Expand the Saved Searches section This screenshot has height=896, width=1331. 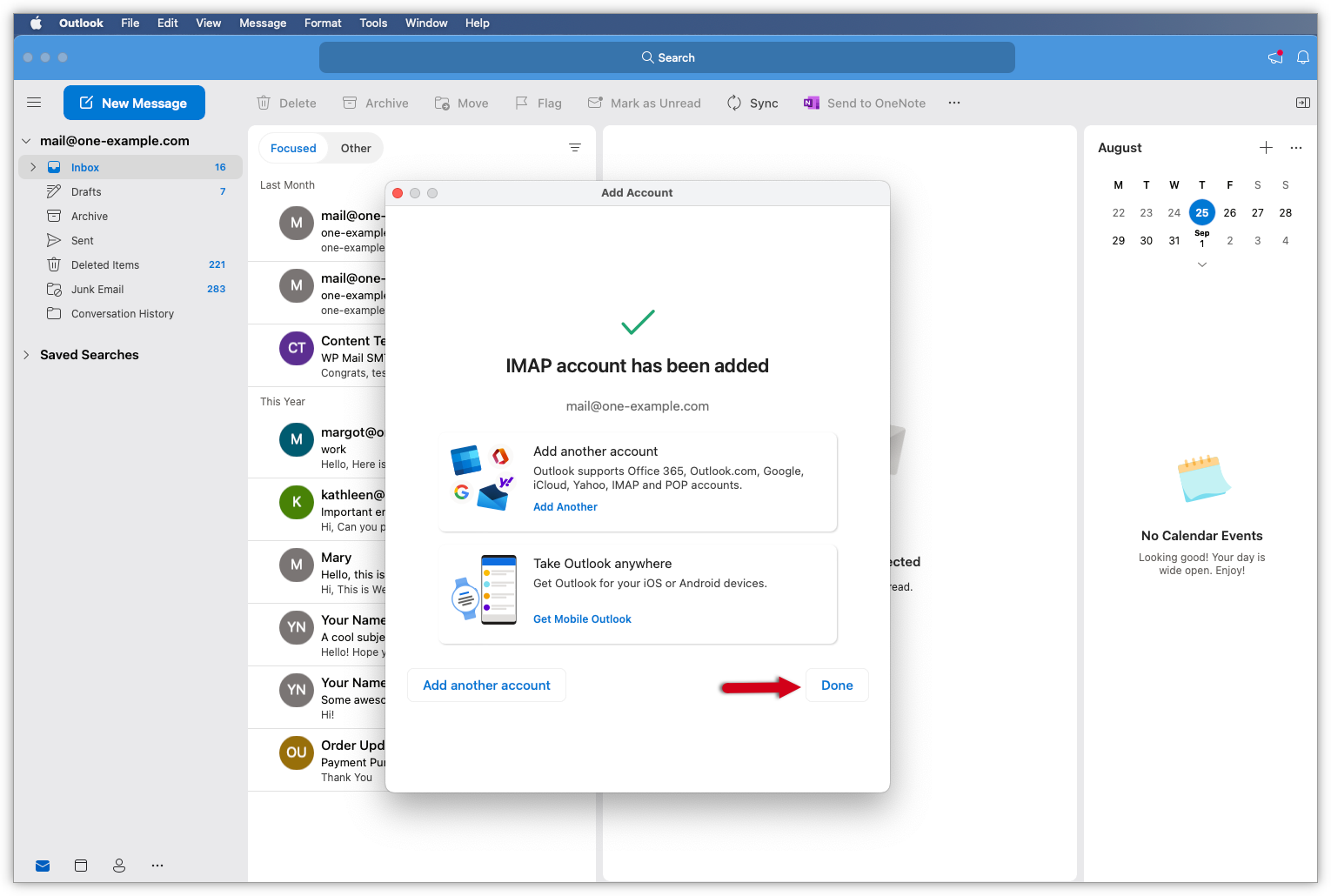click(26, 355)
